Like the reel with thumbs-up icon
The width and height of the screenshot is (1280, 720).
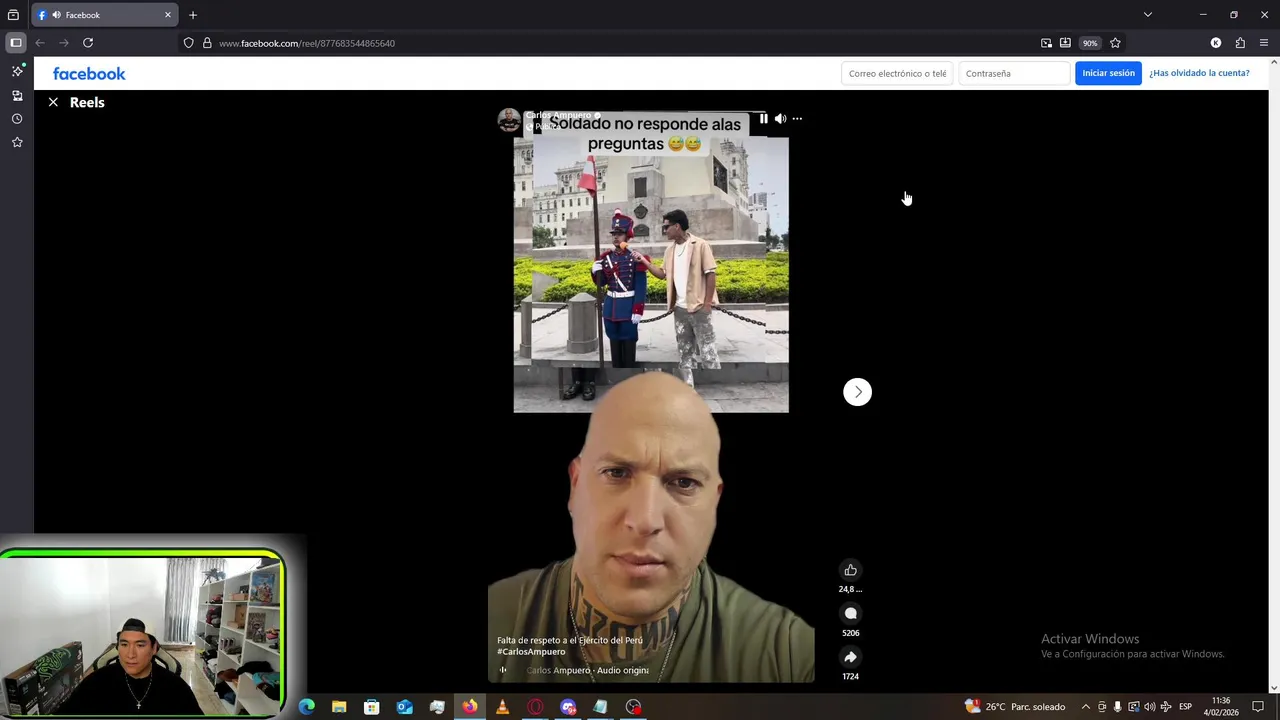(850, 570)
